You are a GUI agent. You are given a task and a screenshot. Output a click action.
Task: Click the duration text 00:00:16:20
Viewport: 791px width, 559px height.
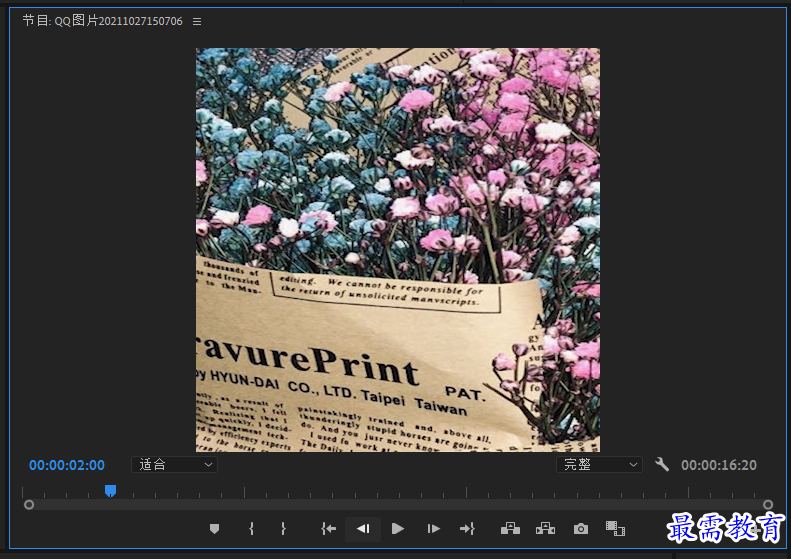click(719, 465)
